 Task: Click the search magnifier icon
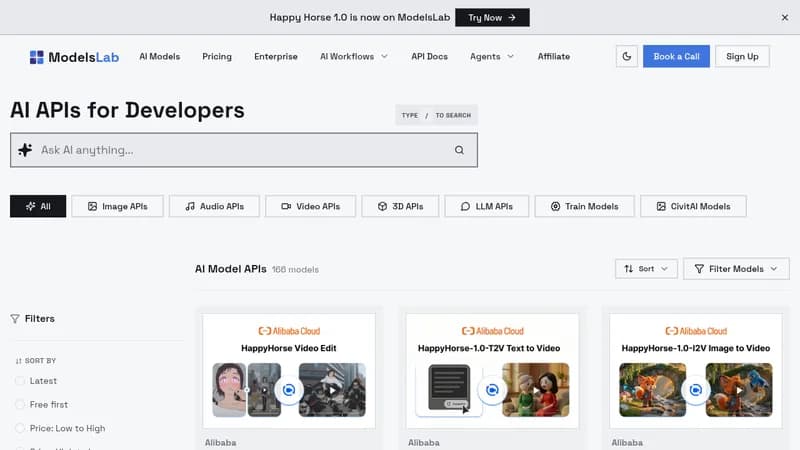(x=459, y=150)
